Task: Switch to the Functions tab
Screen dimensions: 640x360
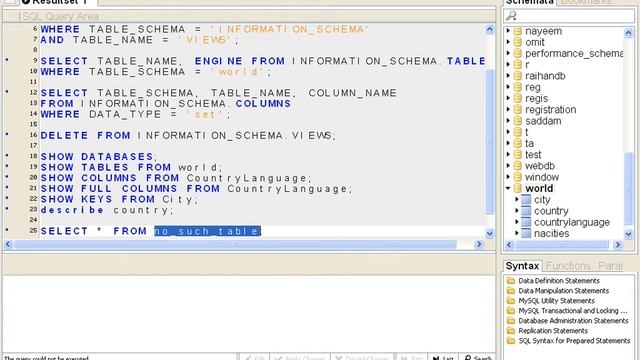Action: [568, 266]
